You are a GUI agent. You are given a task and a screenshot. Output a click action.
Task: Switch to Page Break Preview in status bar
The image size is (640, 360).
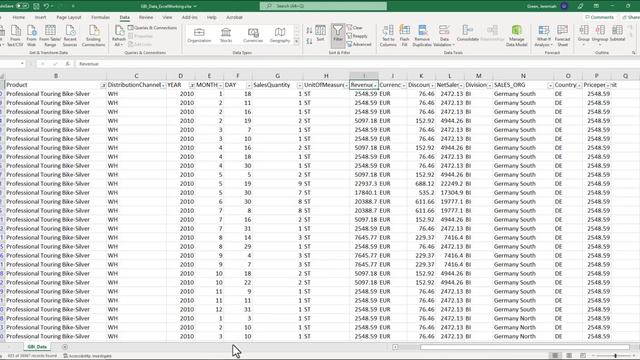(x=582, y=356)
